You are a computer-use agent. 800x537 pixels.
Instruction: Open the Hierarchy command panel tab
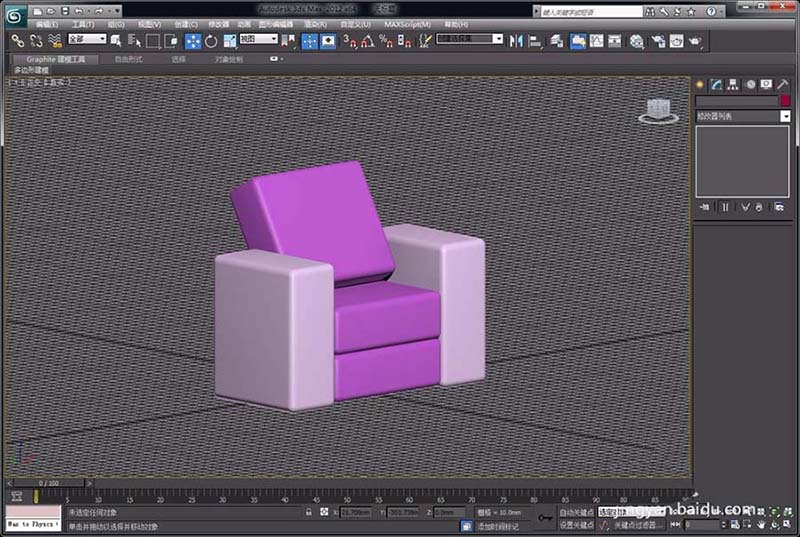tap(733, 85)
